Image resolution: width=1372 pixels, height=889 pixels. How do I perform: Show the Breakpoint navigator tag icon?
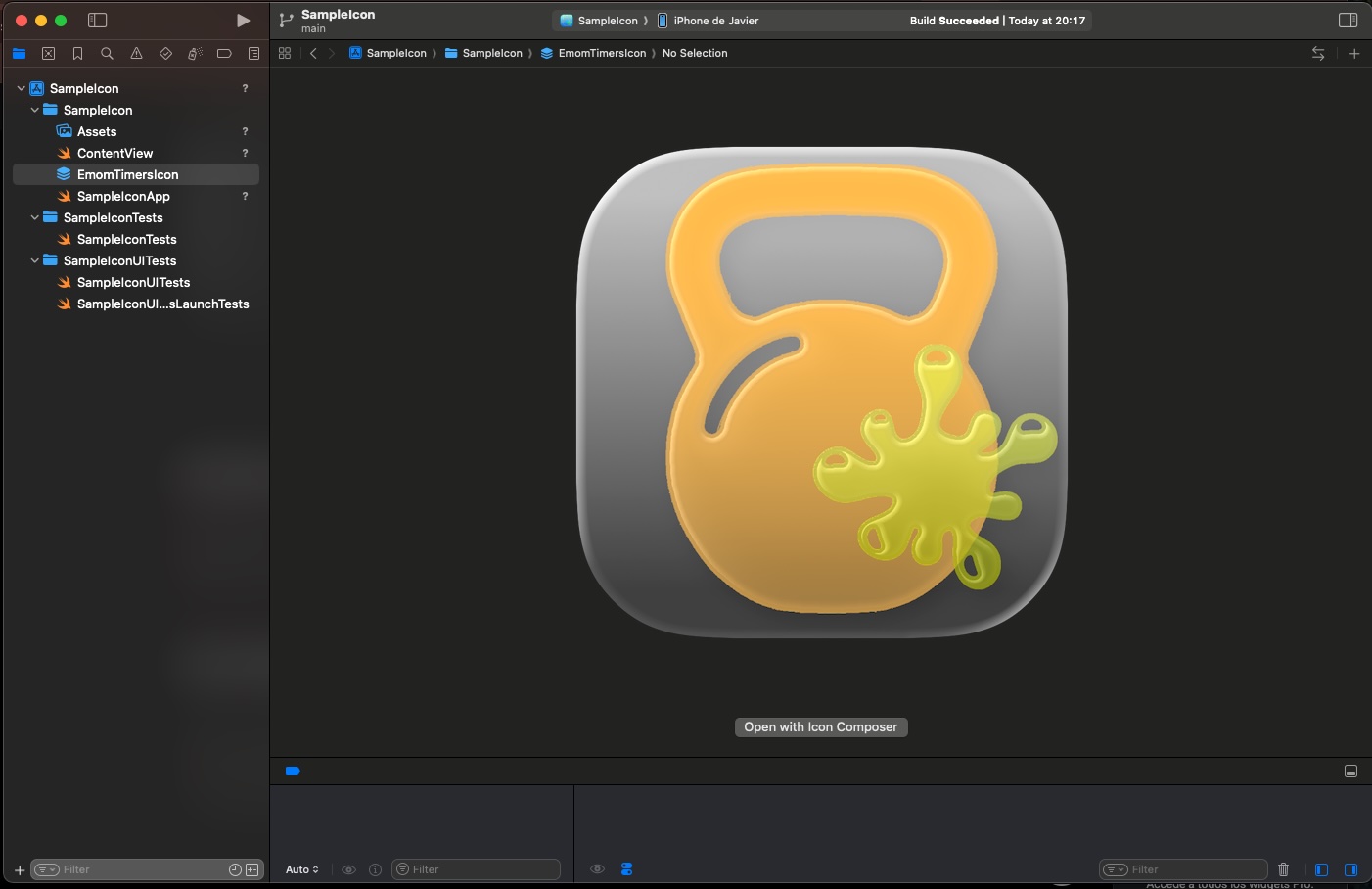[224, 53]
